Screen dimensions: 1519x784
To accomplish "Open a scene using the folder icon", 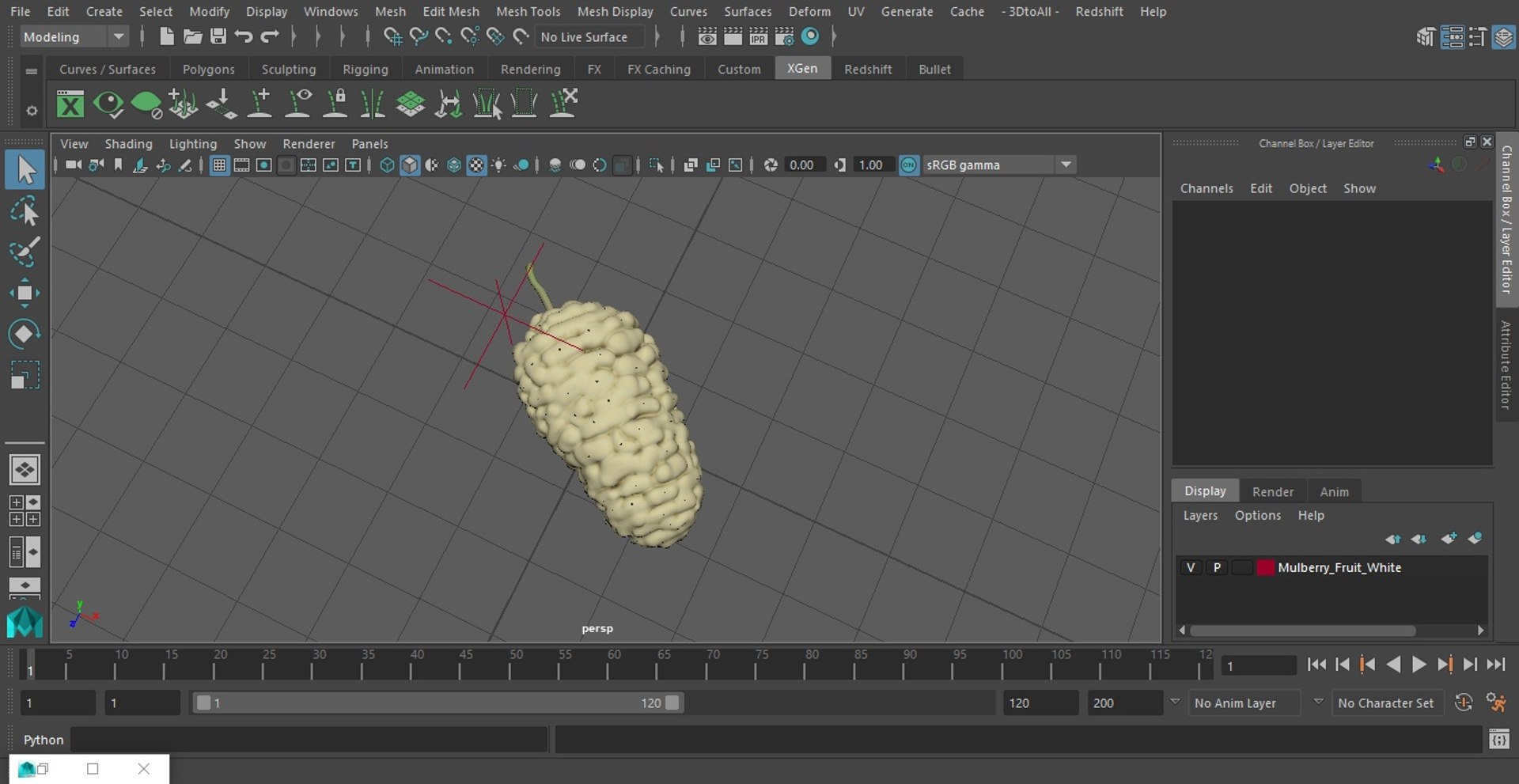I will point(192,36).
